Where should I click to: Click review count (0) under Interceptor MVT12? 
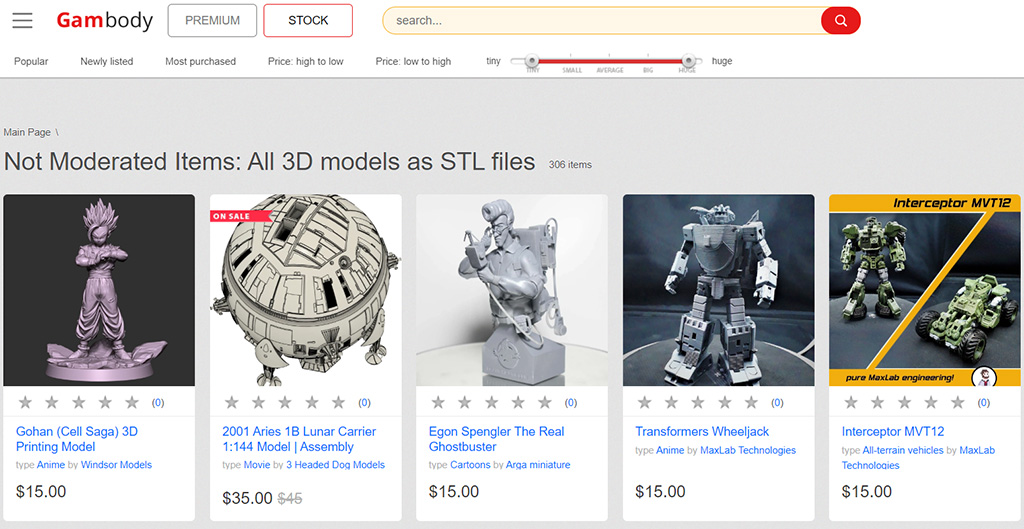[984, 403]
